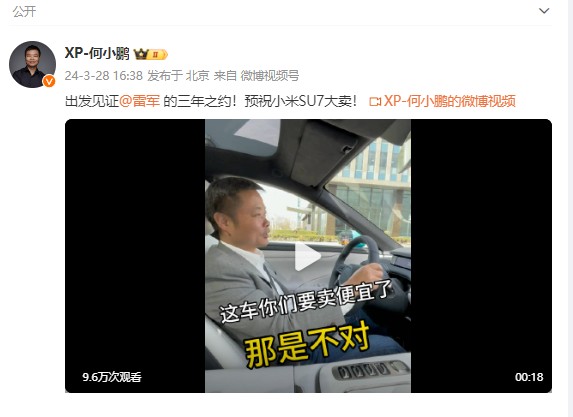The width and height of the screenshot is (573, 417).
Task: Click the post text 预祝小米SU7大卖
Action: (301, 101)
